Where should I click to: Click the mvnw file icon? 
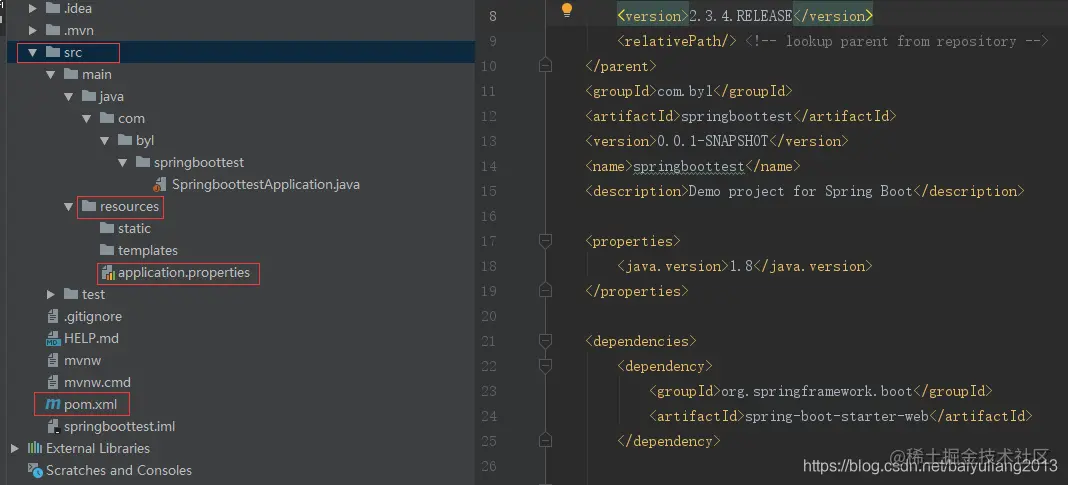point(53,360)
